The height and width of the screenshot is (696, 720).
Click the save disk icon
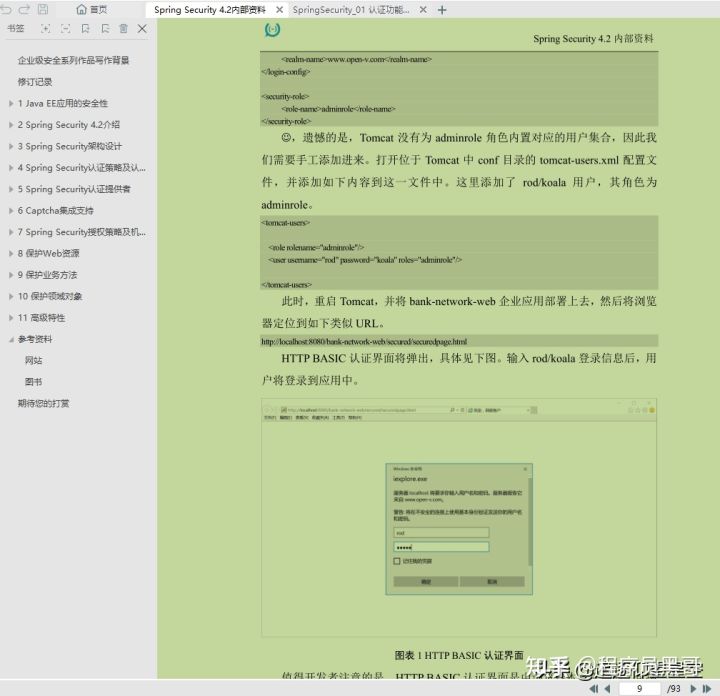pyautogui.click(x=43, y=9)
